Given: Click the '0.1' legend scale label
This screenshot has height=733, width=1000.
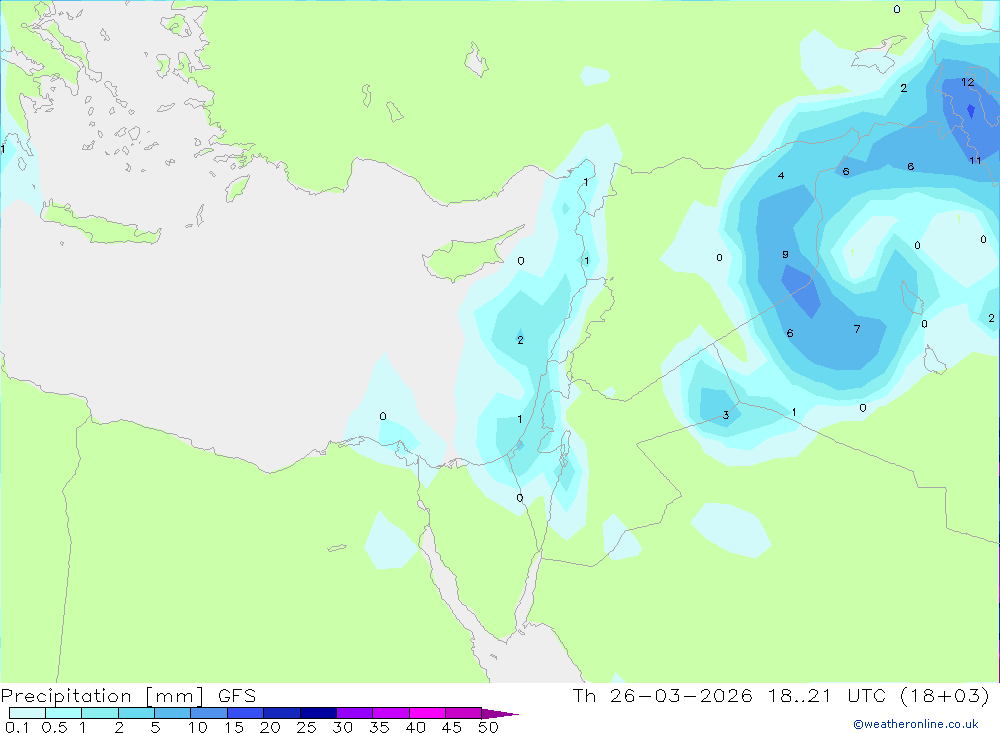Looking at the screenshot, I should point(17,727).
